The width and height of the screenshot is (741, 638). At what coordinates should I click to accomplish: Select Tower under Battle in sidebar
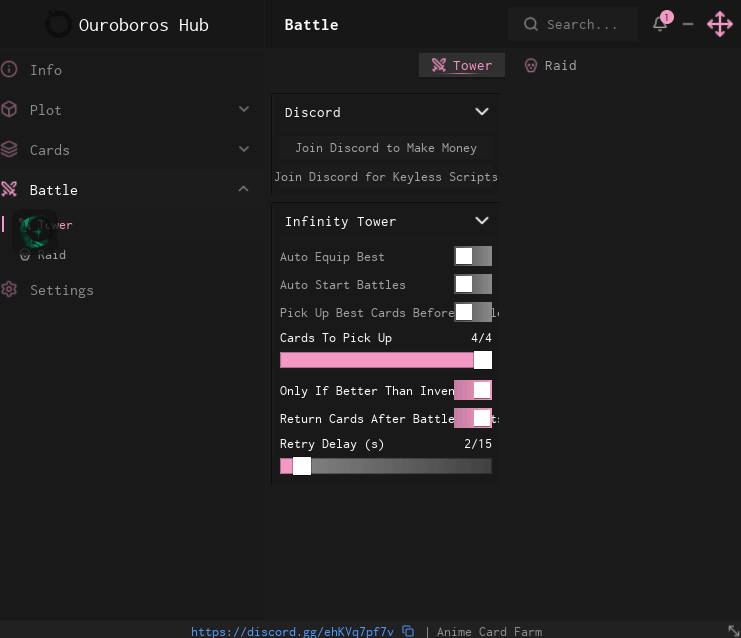click(132, 225)
